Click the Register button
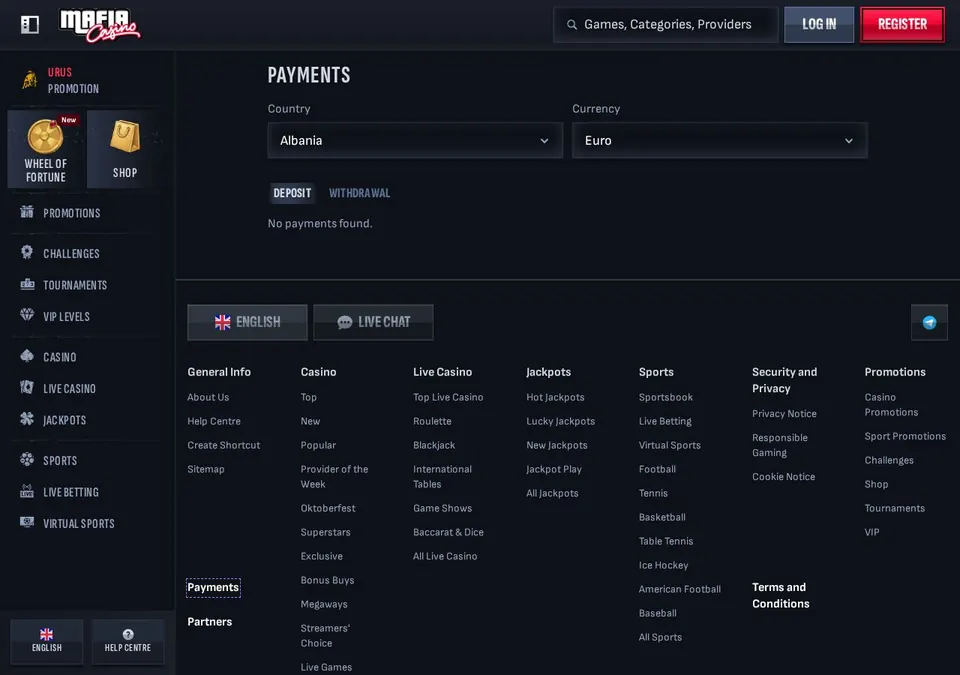Screen dimensions: 960x675 coord(902,25)
